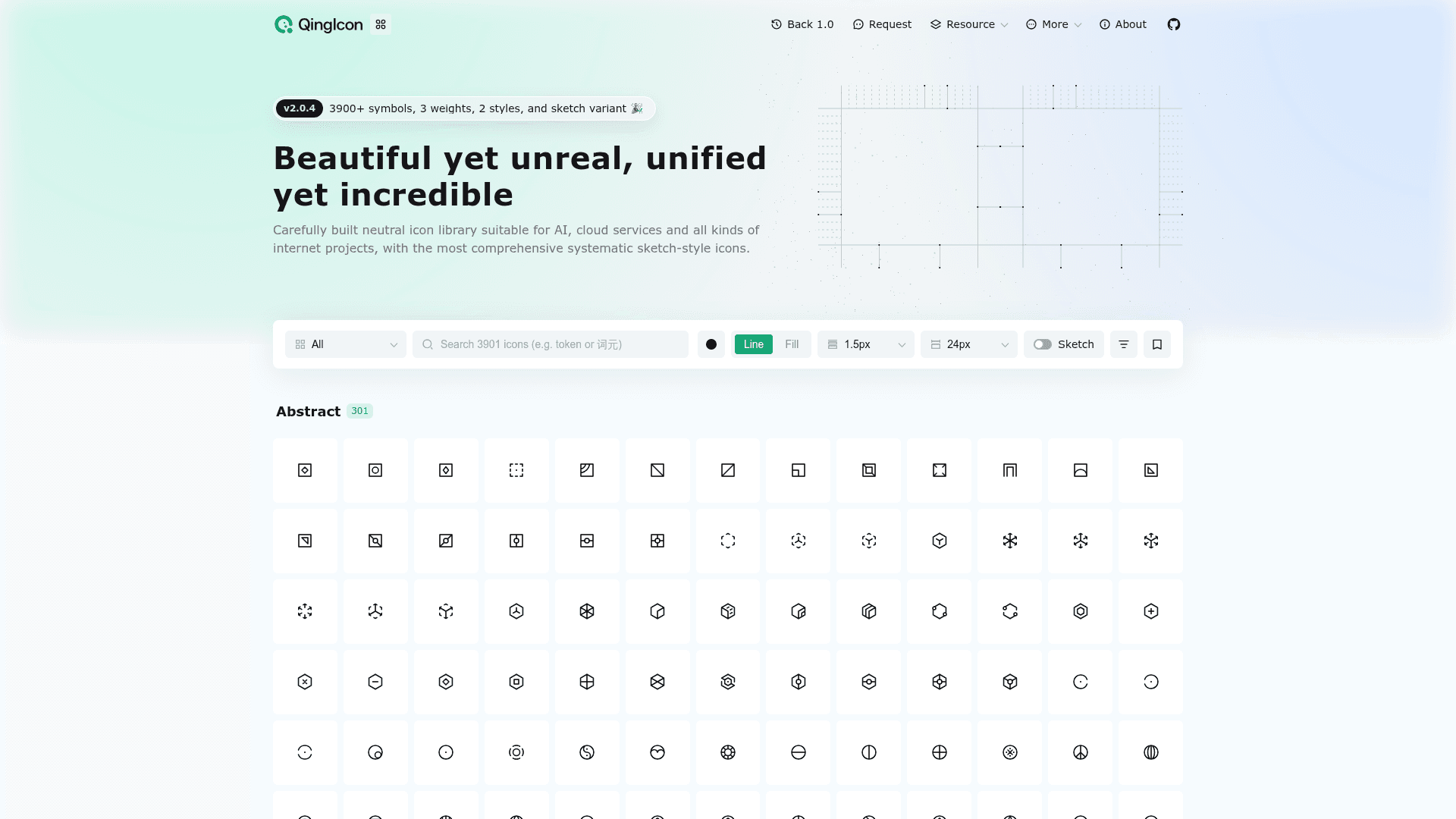Viewport: 1456px width, 819px height.
Task: Go to Back 1.0 link
Action: click(802, 24)
